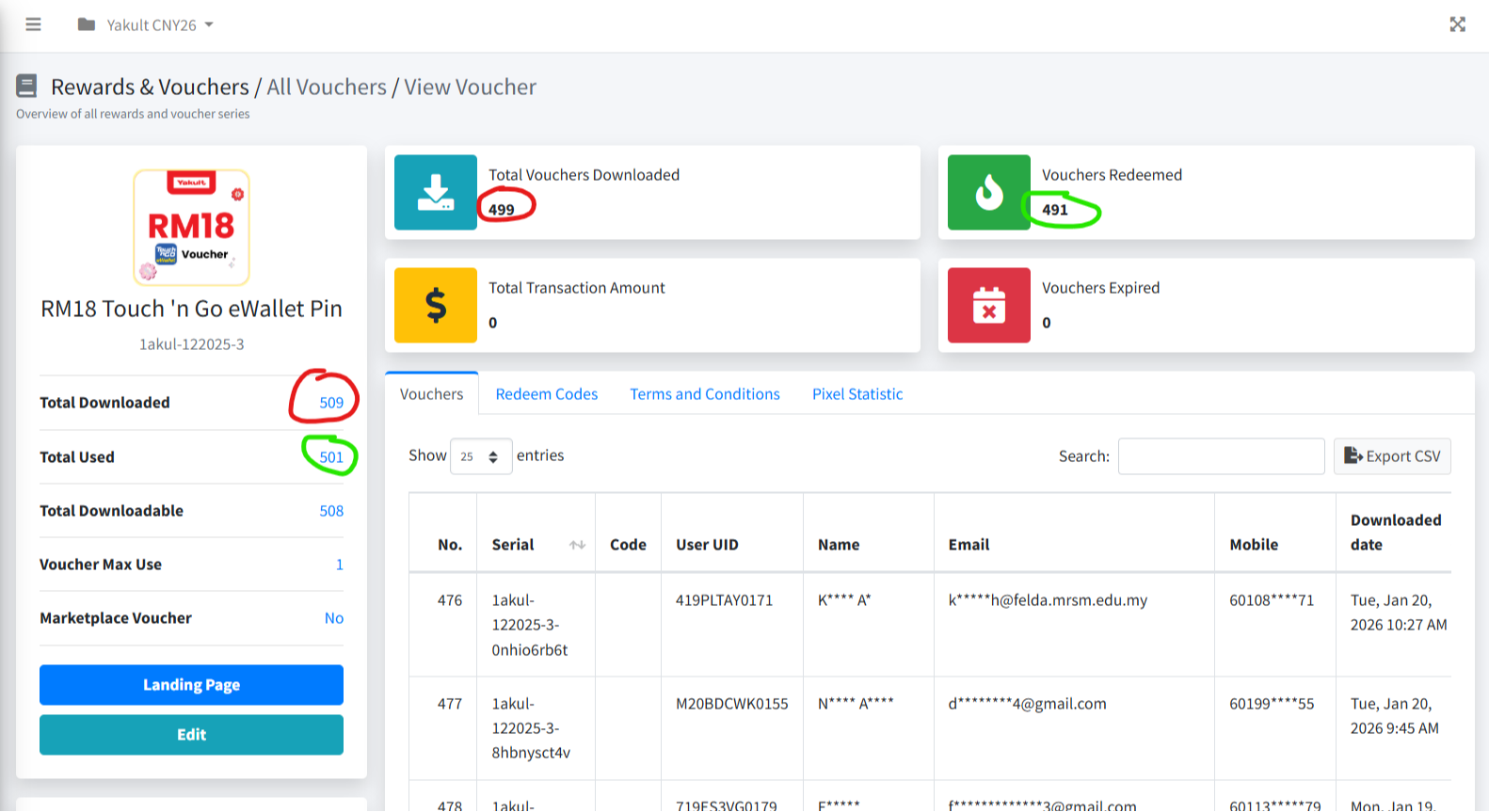Sort table by the Serial sort arrows
1489x812 pixels.
point(577,545)
